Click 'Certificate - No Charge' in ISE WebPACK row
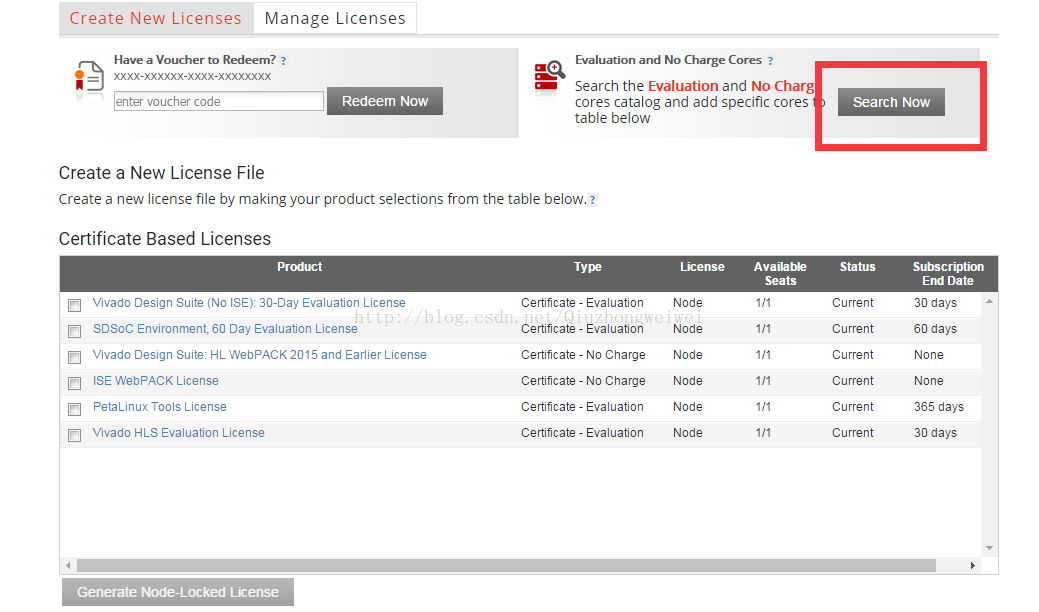 (583, 381)
